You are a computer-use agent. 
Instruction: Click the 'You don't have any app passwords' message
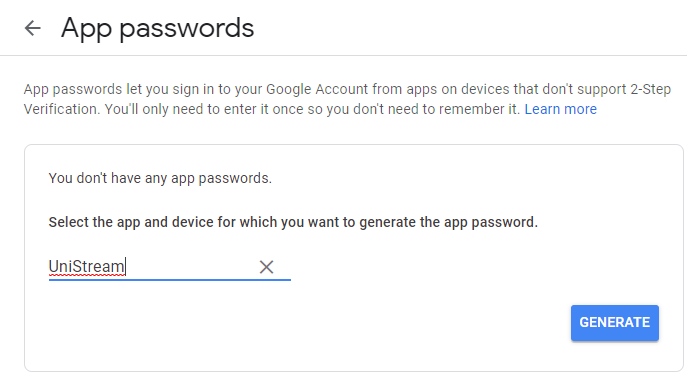pos(160,178)
